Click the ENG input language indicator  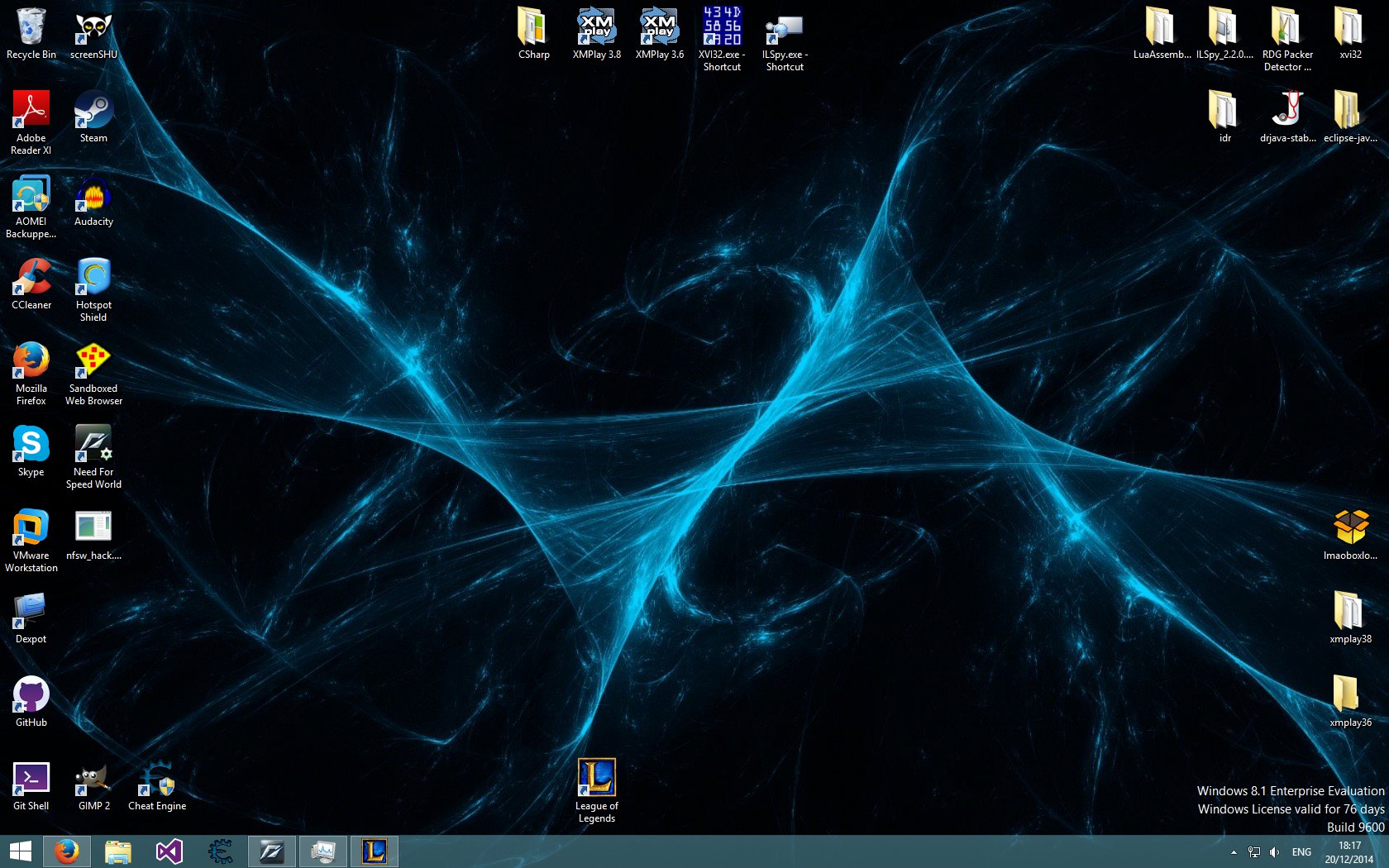click(x=1301, y=852)
